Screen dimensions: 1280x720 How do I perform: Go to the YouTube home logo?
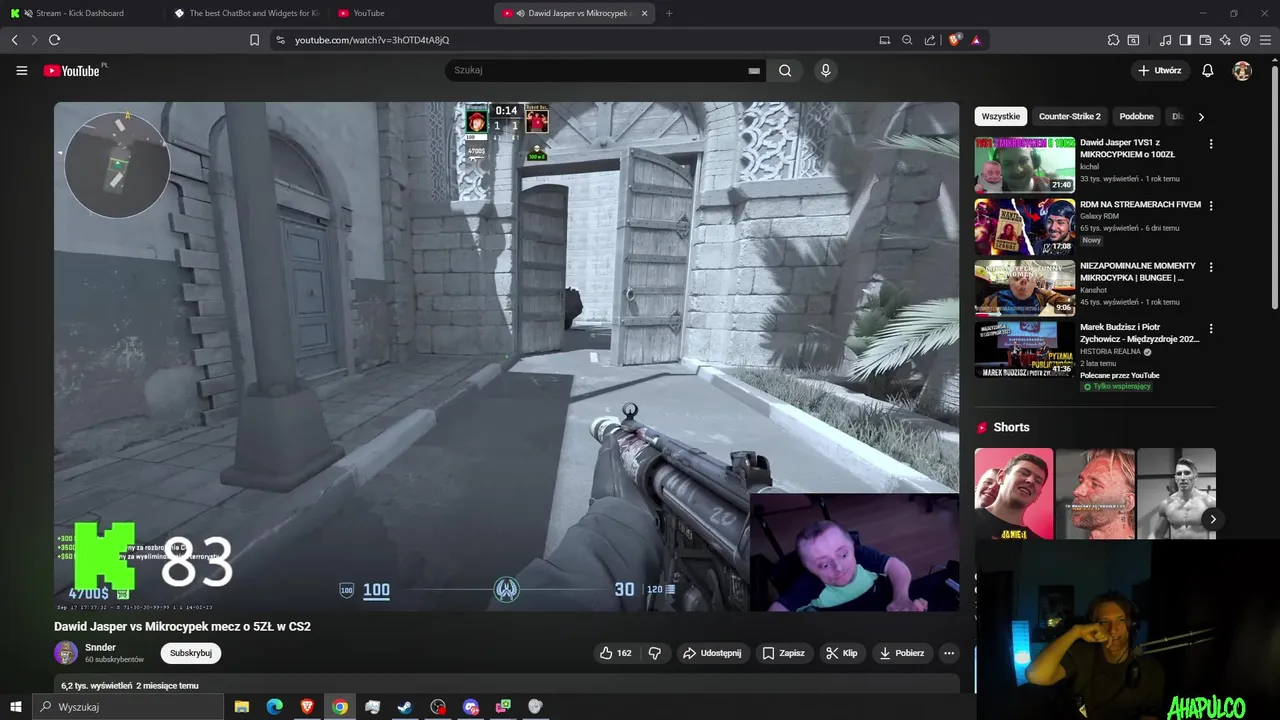[74, 71]
